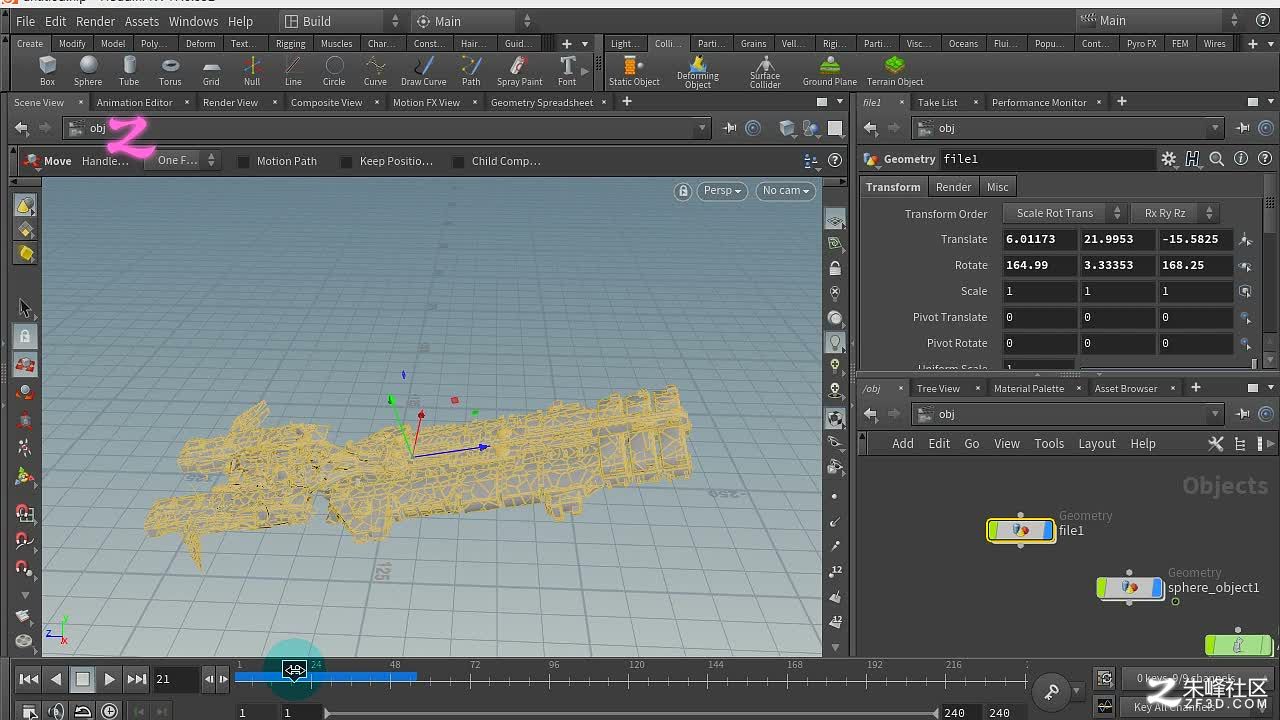Create a Sphere from the shelf
This screenshot has height=720, width=1280.
(x=88, y=70)
